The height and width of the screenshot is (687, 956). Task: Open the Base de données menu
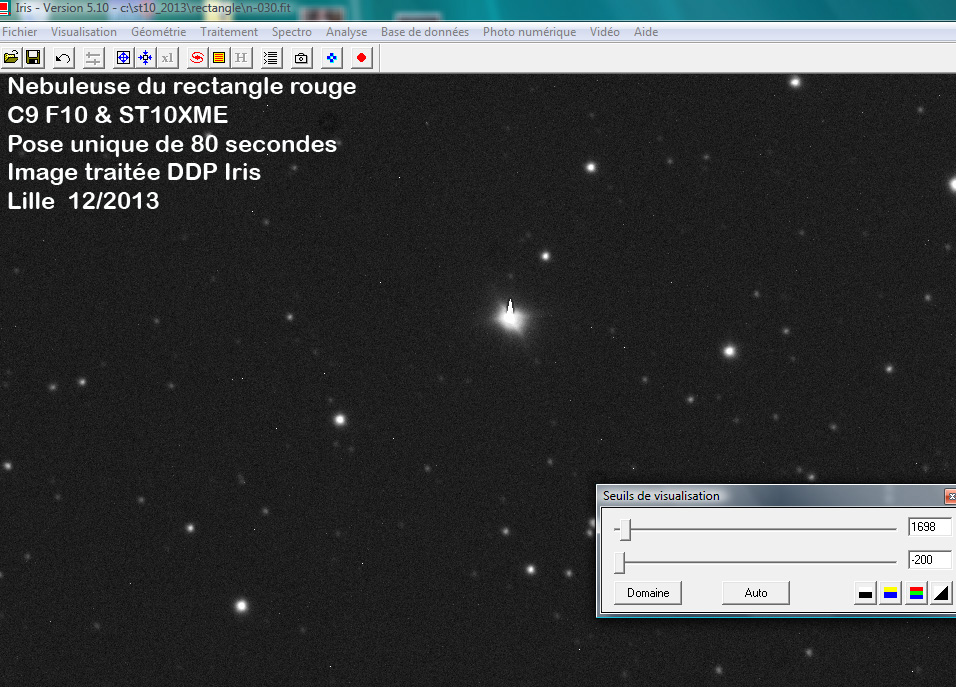coord(425,32)
